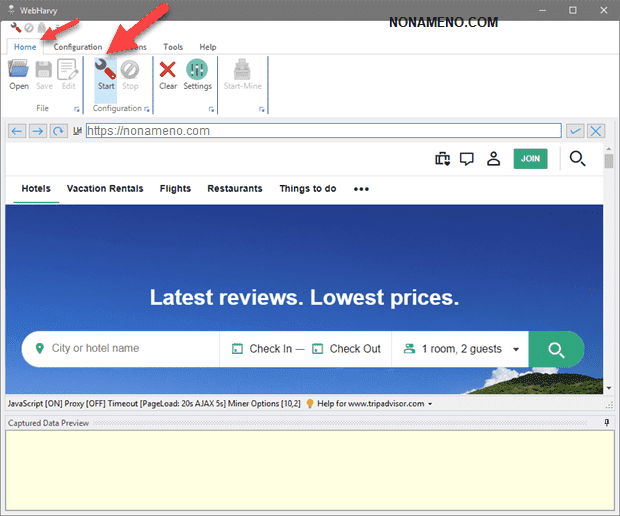Click the scrollbar up arrow of browser
The height and width of the screenshot is (516, 620).
609,149
